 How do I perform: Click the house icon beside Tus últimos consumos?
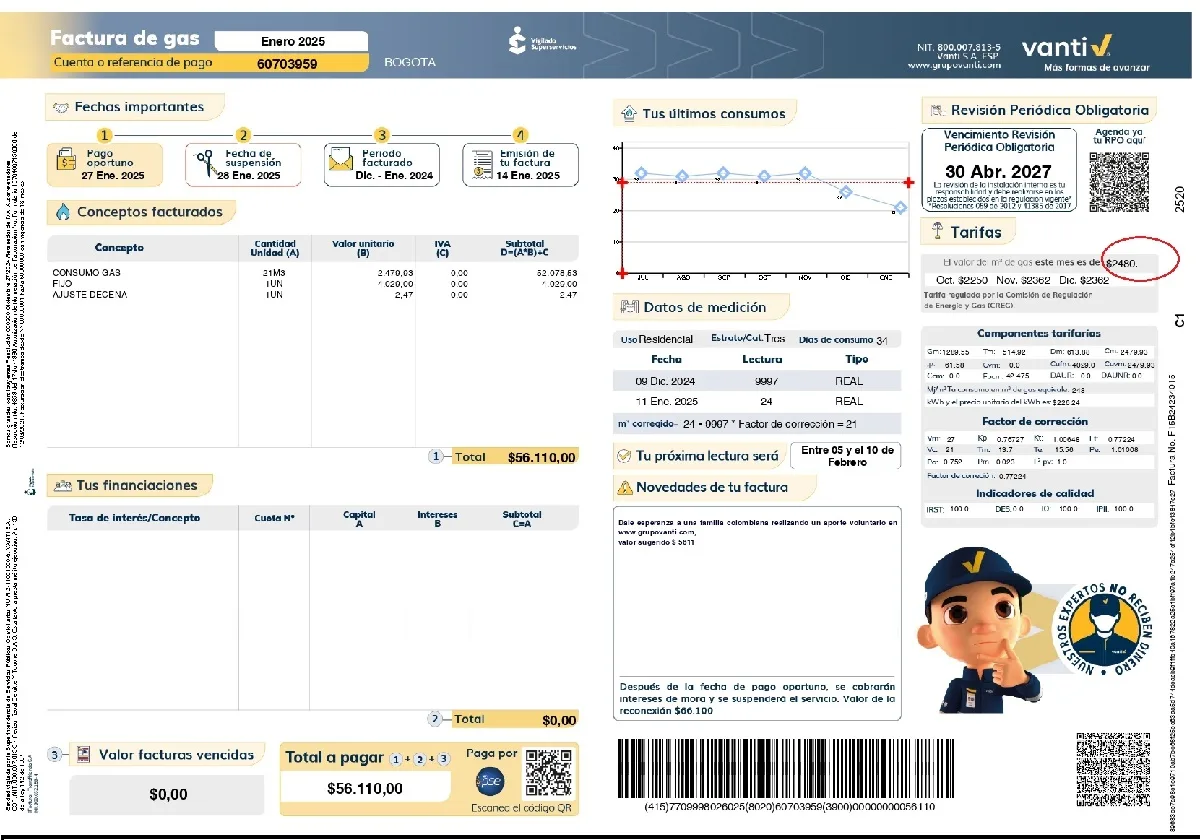click(628, 114)
